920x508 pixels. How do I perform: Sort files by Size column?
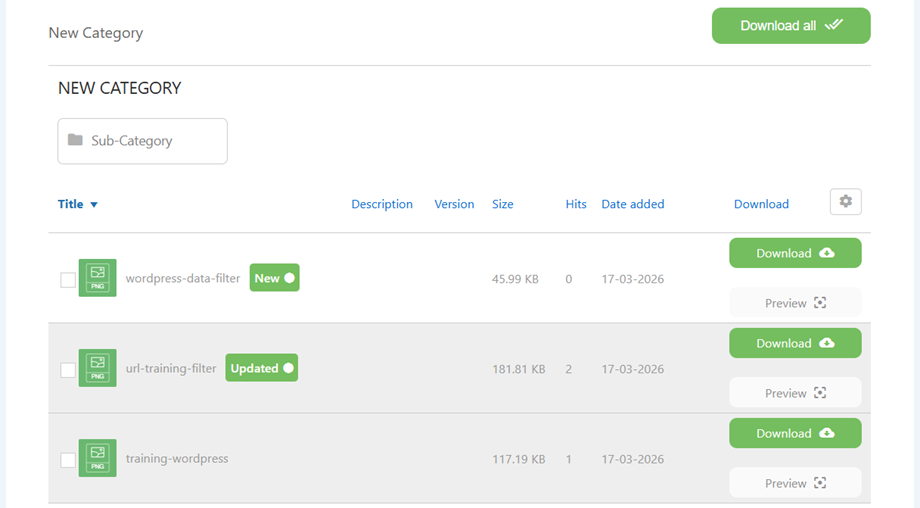pyautogui.click(x=502, y=204)
